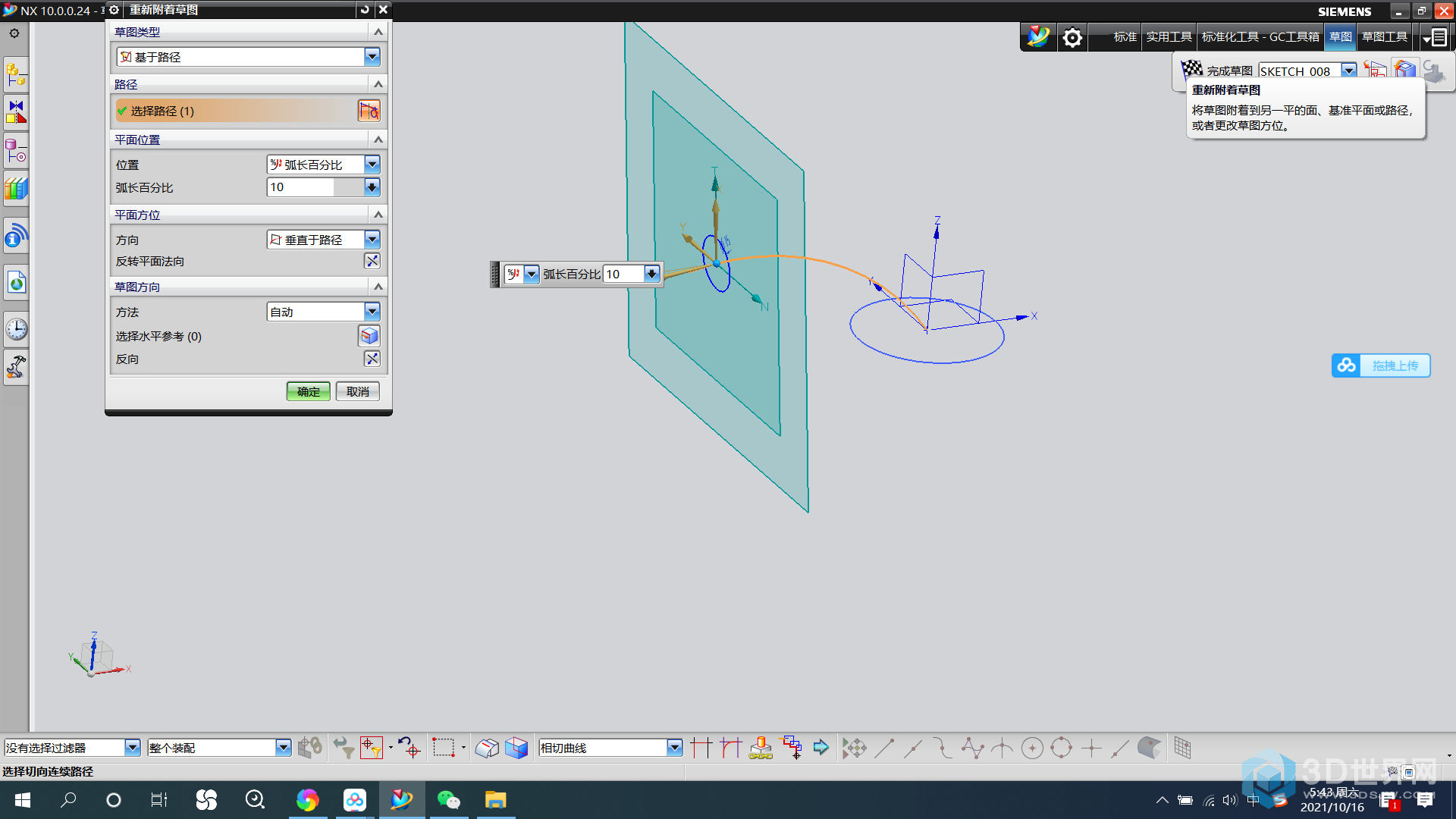Click the 确定 button
The height and width of the screenshot is (819, 1456).
click(x=309, y=391)
